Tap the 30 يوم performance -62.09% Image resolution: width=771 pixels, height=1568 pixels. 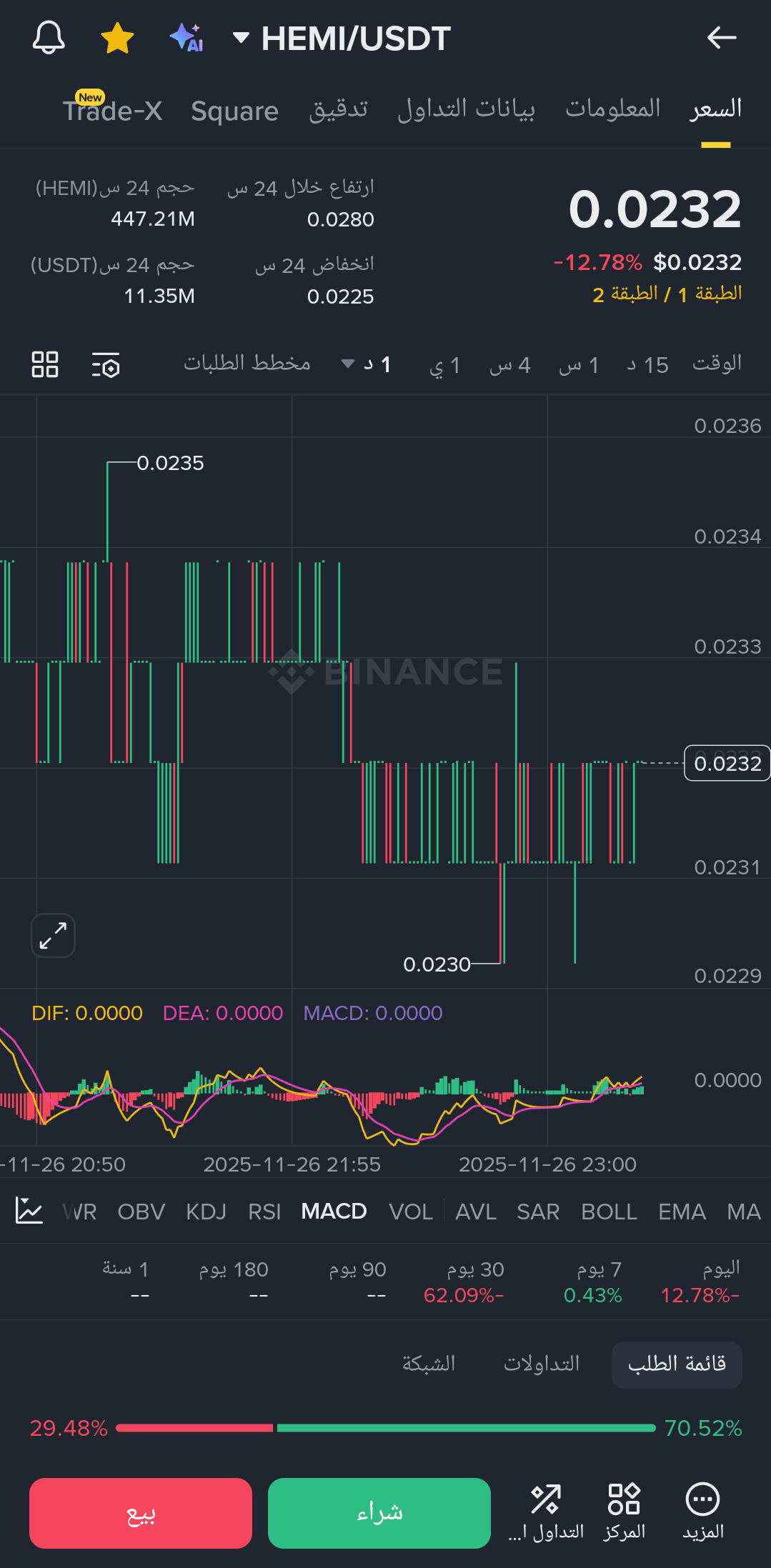pyautogui.click(x=464, y=1282)
